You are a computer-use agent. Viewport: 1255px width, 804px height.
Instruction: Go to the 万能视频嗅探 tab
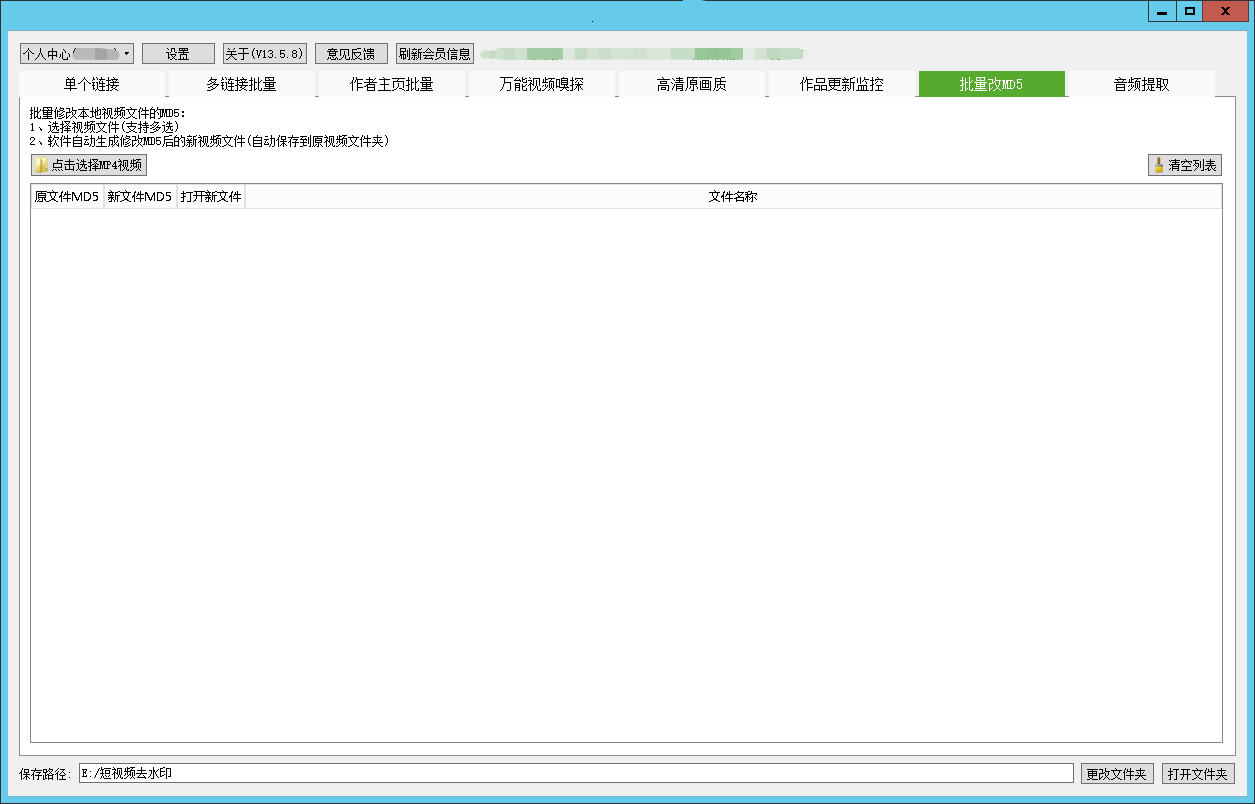click(541, 85)
